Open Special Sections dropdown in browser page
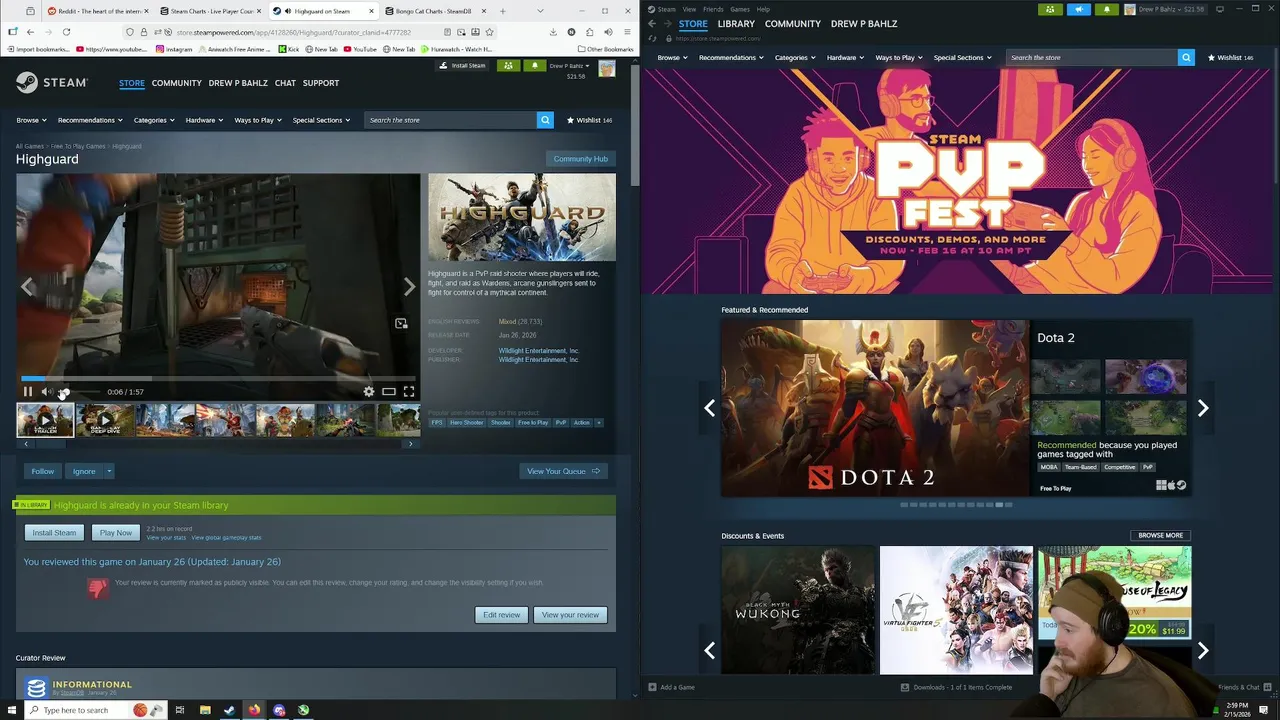 point(321,120)
